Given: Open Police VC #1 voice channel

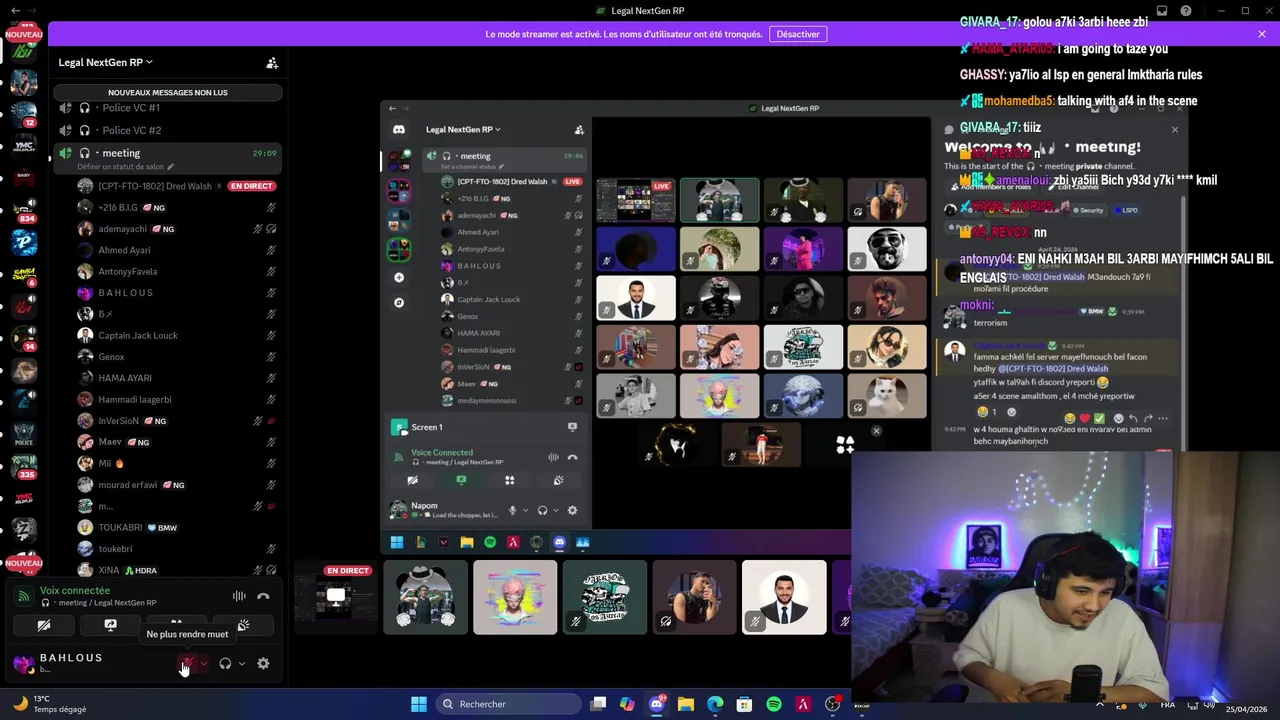Looking at the screenshot, I should tap(131, 108).
